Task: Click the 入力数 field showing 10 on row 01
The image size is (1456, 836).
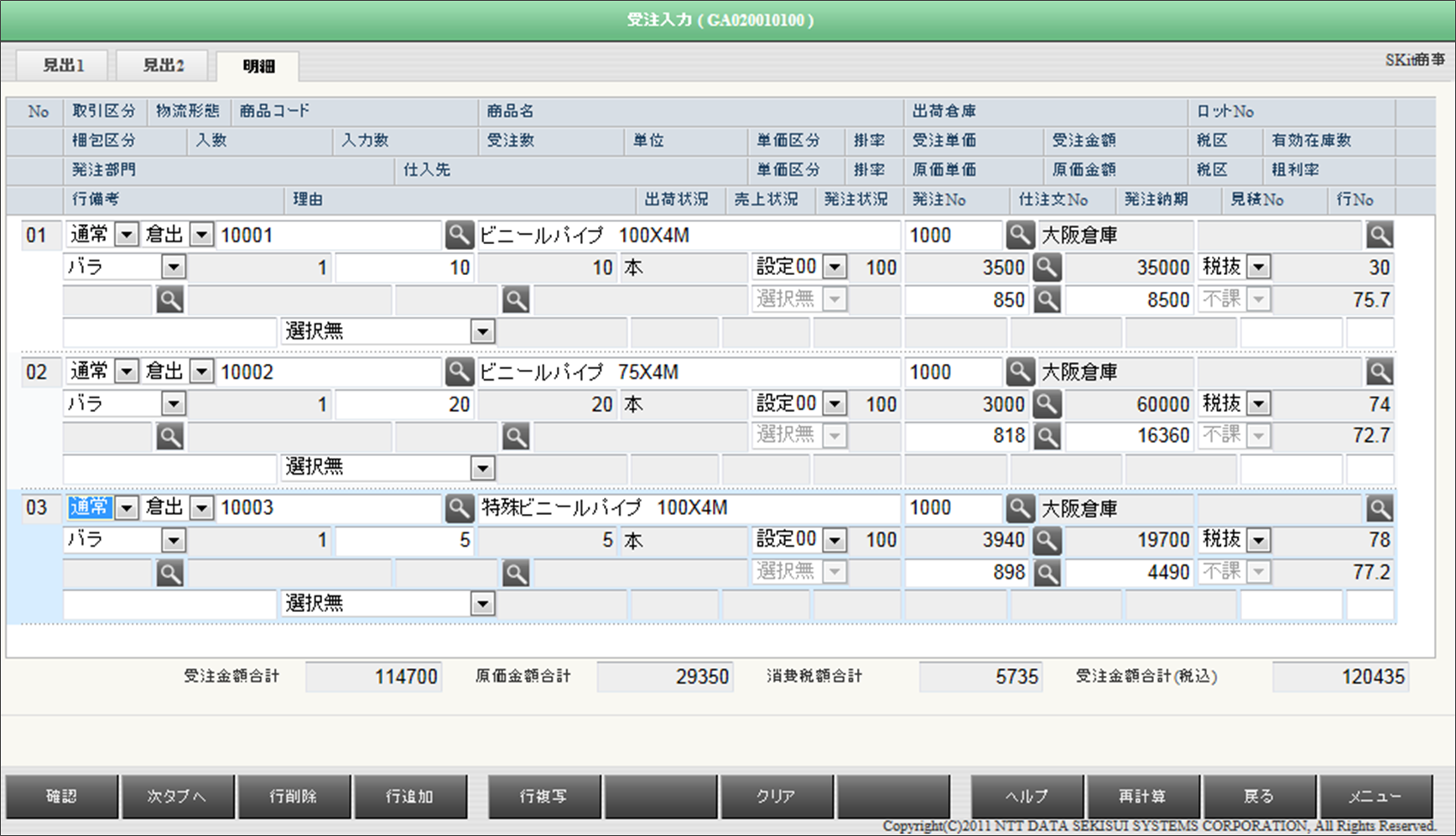Action: point(405,267)
